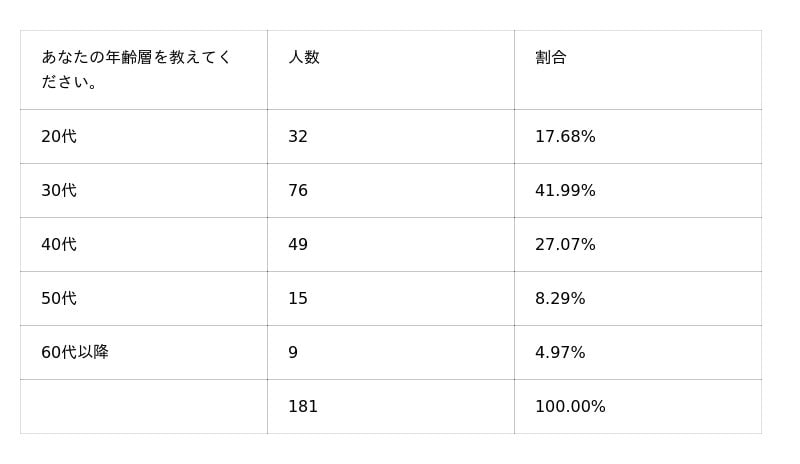Select the cell showing 9 people
The image size is (800, 464).
point(293,353)
